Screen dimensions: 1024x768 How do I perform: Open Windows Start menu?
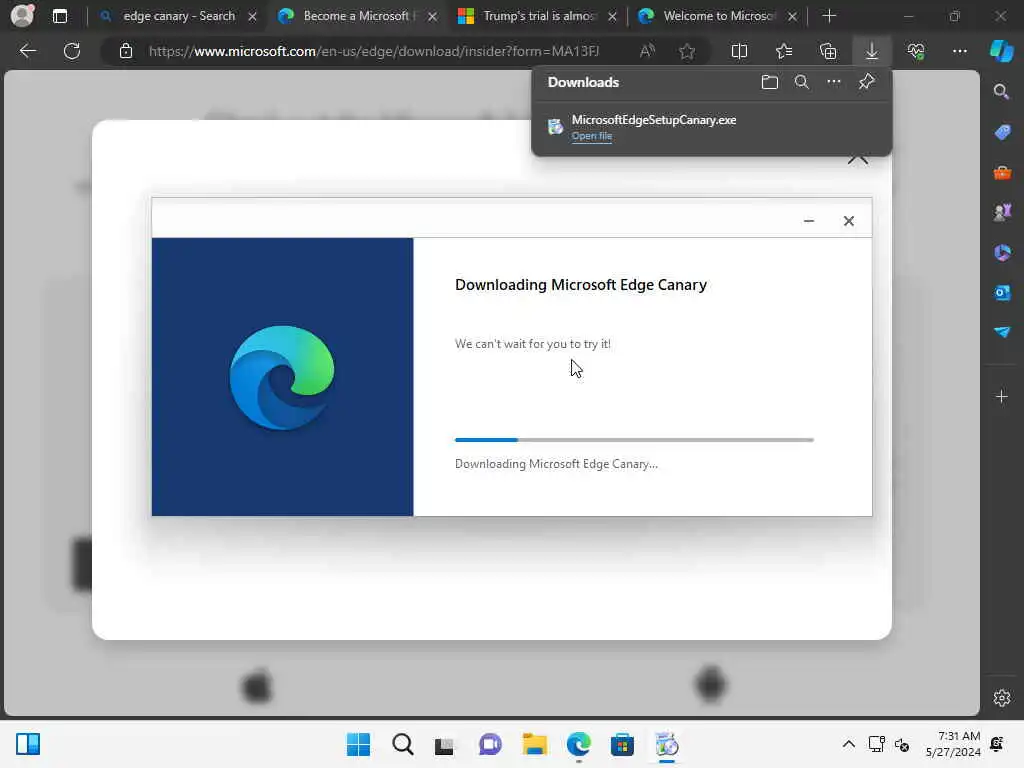point(359,744)
